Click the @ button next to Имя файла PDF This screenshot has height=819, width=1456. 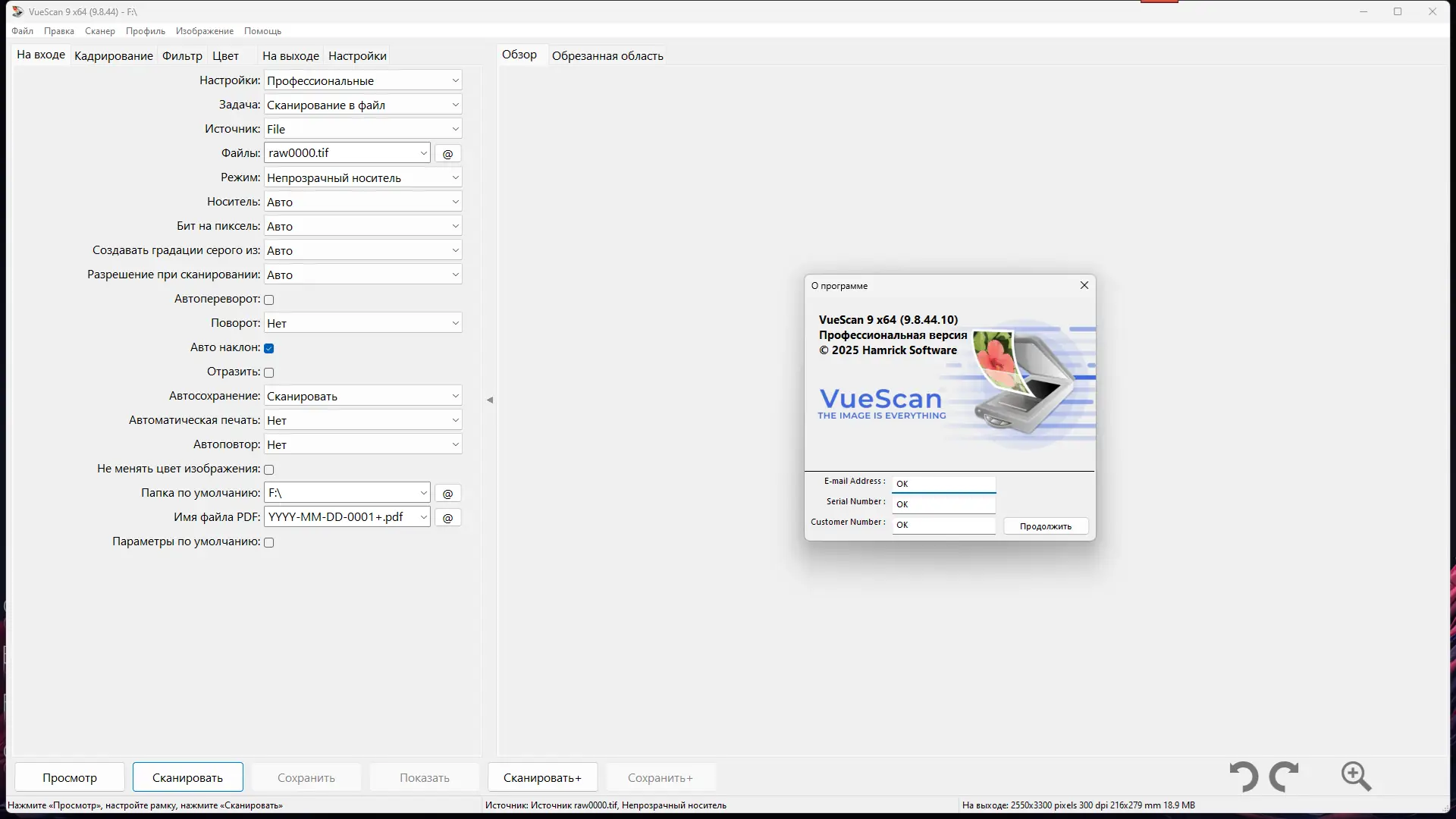[447, 518]
